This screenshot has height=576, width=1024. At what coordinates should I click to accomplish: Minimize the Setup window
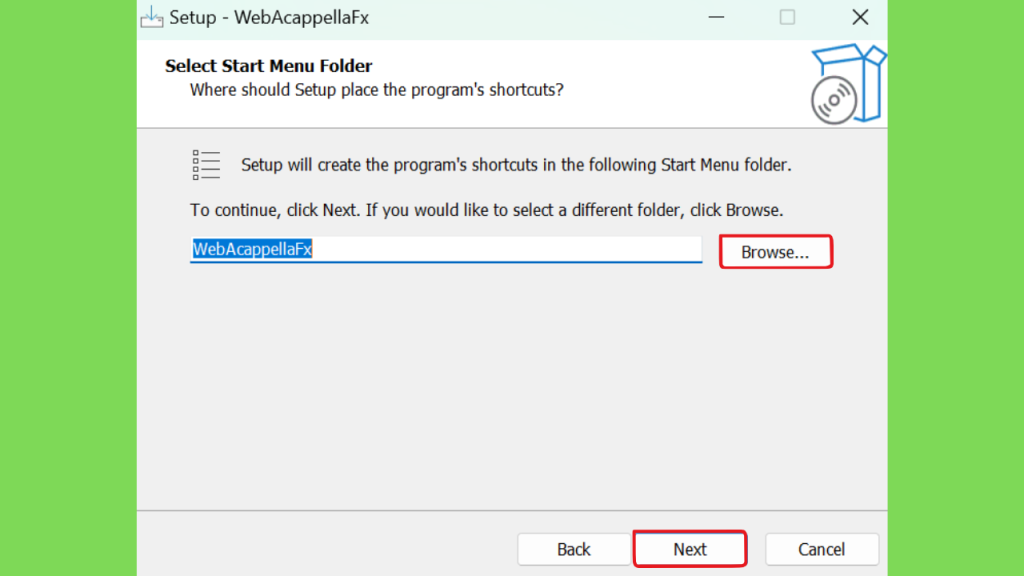pyautogui.click(x=716, y=17)
